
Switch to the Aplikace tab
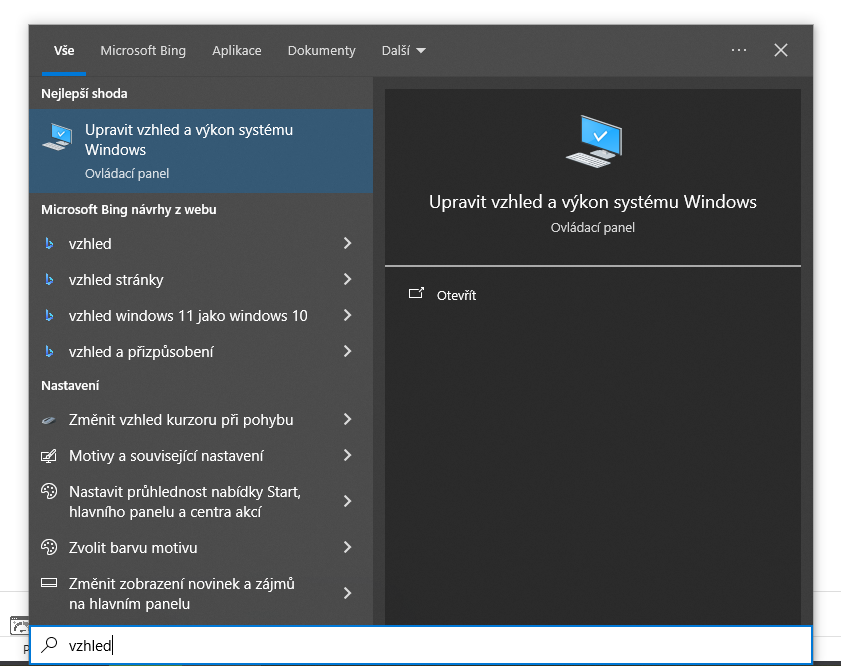pos(237,50)
